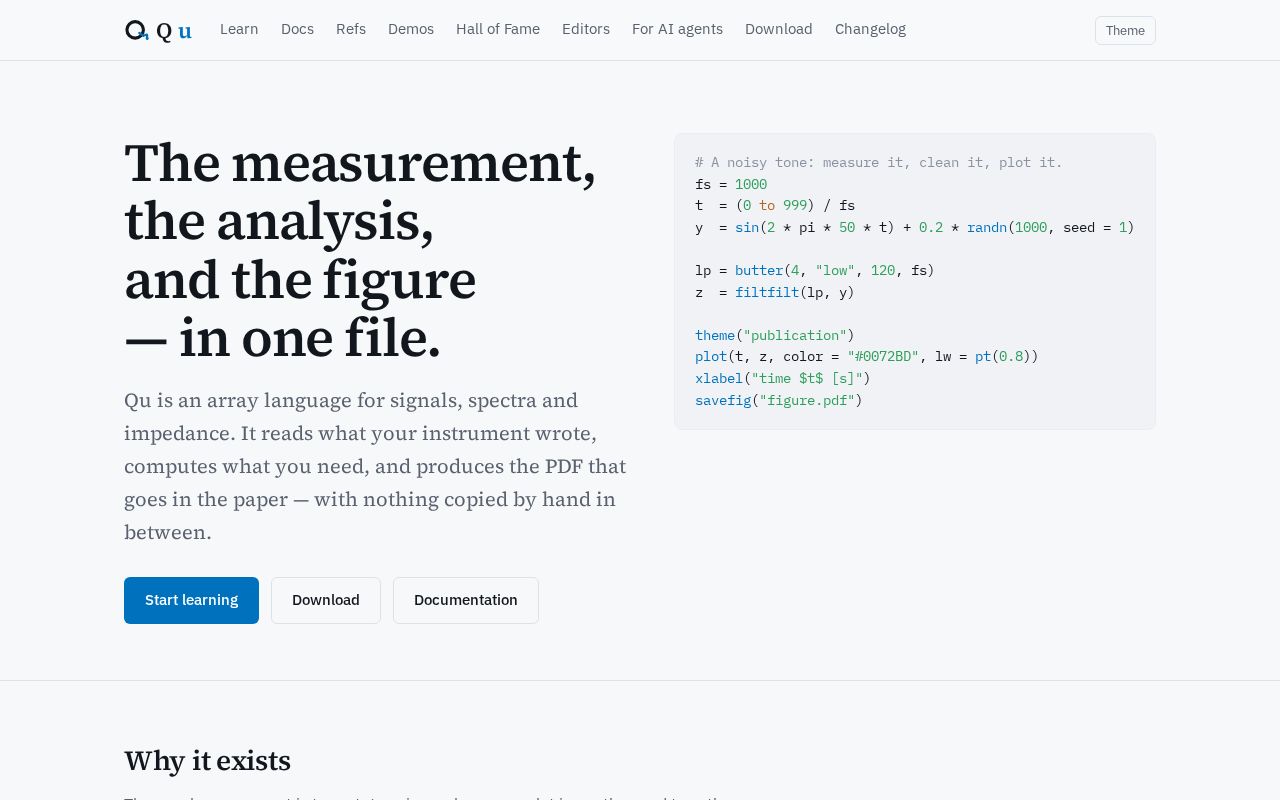Navigate to Editors
Image resolution: width=1280 pixels, height=800 pixels.
(x=586, y=29)
